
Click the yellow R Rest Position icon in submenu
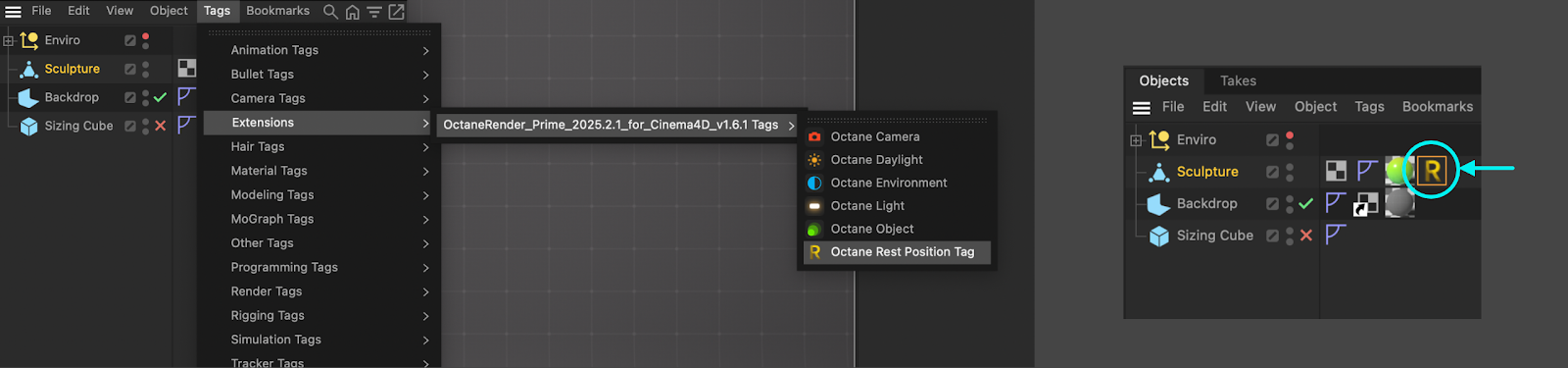(814, 252)
